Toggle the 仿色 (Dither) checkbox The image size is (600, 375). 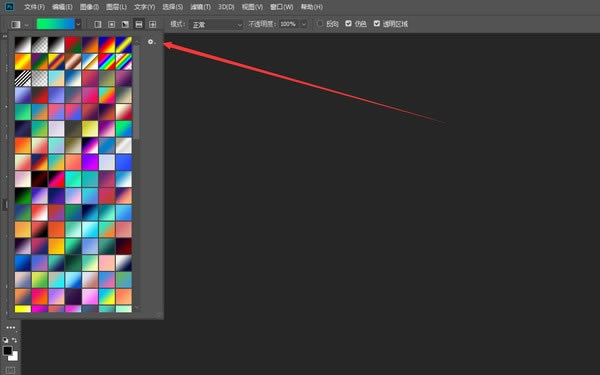pyautogui.click(x=348, y=24)
